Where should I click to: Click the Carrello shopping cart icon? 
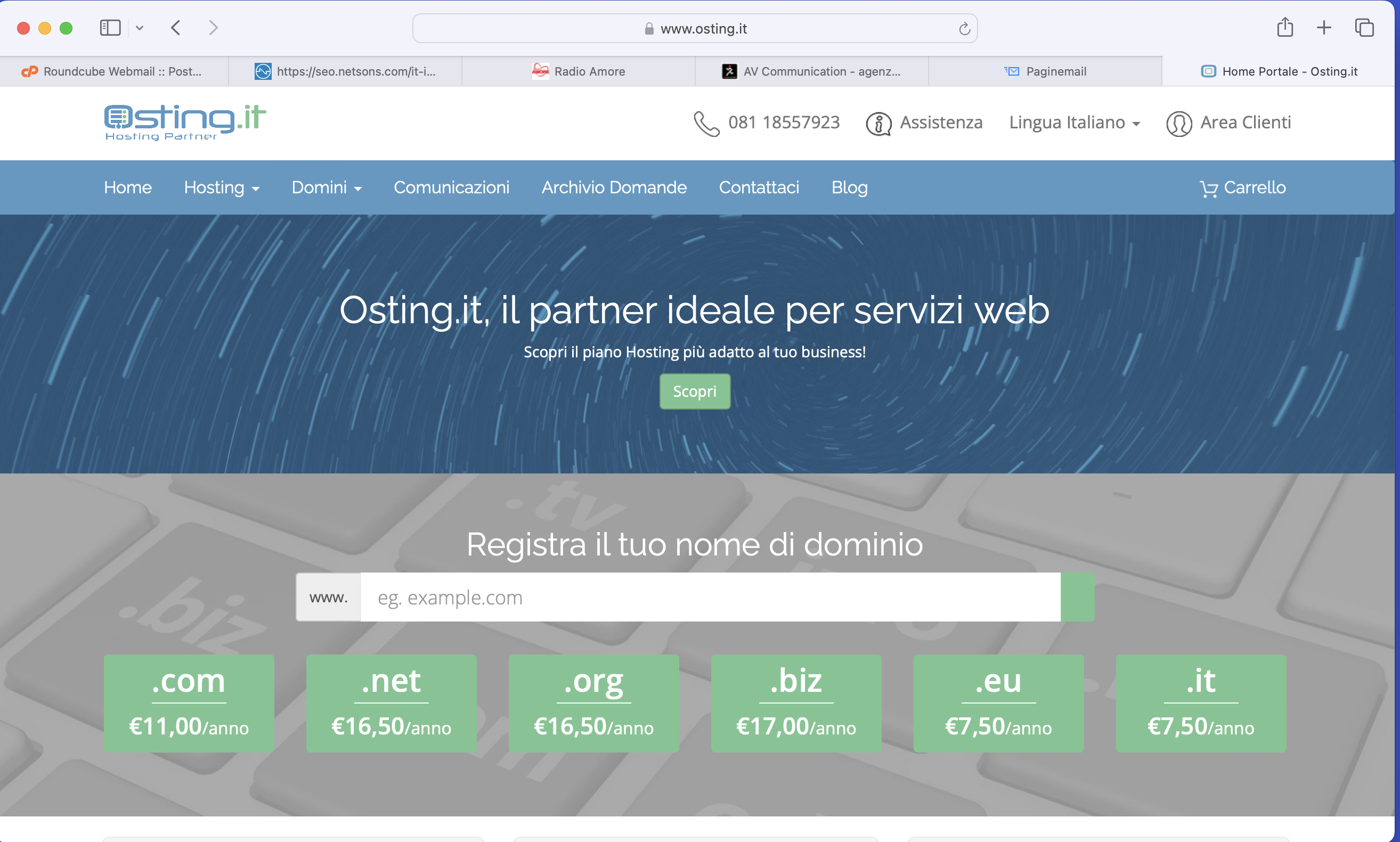(1209, 189)
